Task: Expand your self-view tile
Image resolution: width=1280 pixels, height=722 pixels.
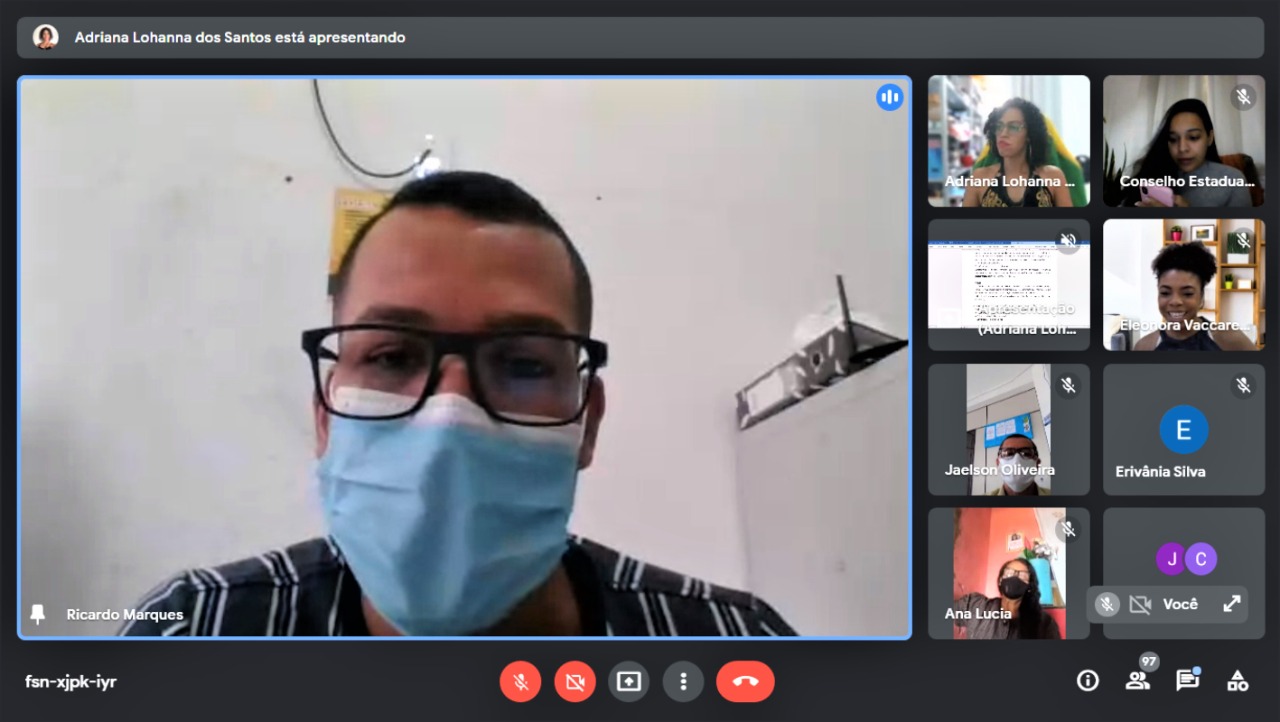Action: pos(1232,604)
